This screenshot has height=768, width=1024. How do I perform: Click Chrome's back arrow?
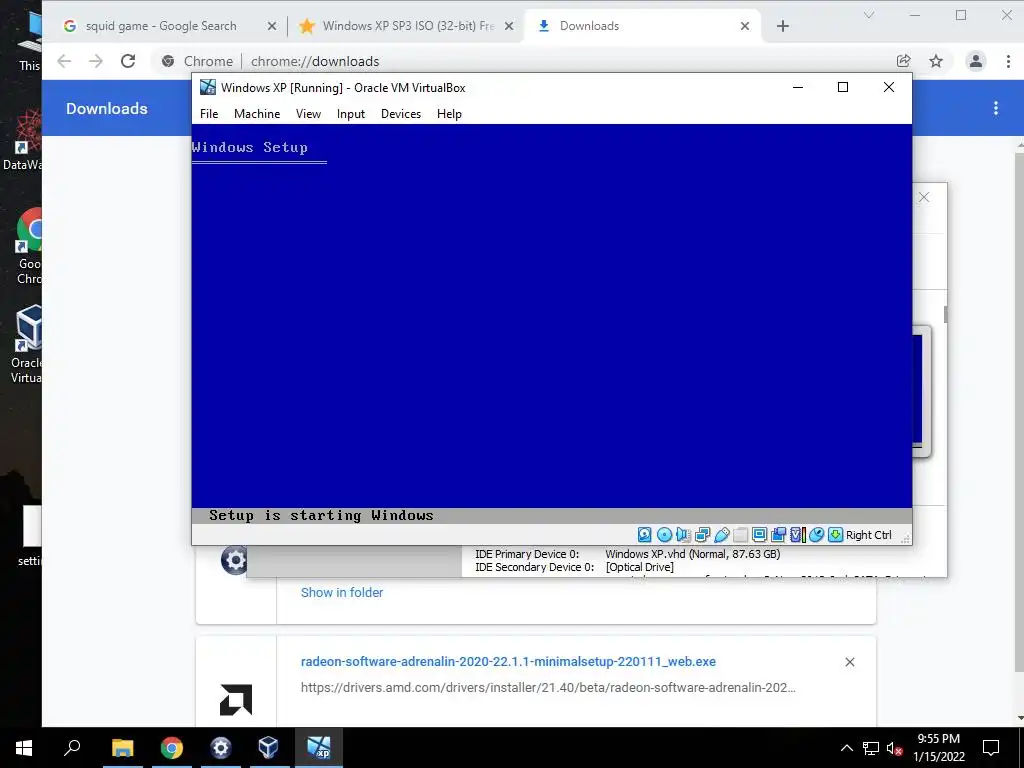[x=64, y=61]
